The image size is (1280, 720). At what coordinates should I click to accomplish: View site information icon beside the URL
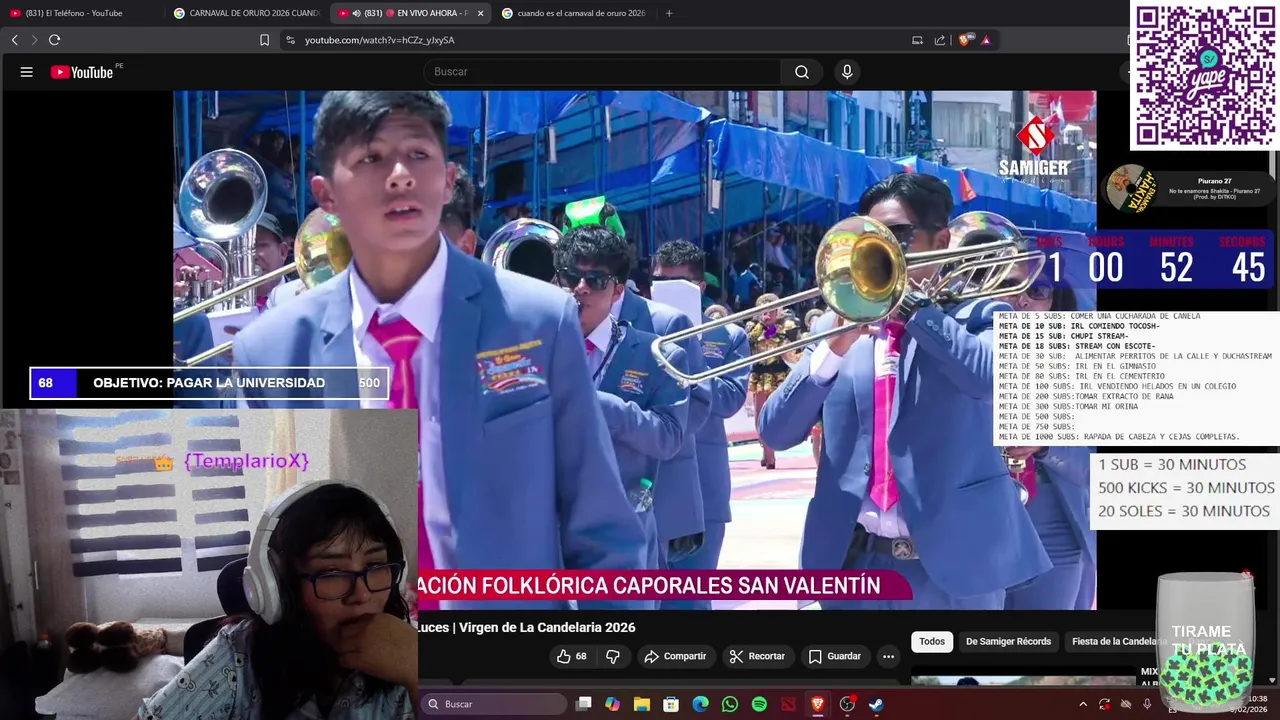pyautogui.click(x=290, y=40)
